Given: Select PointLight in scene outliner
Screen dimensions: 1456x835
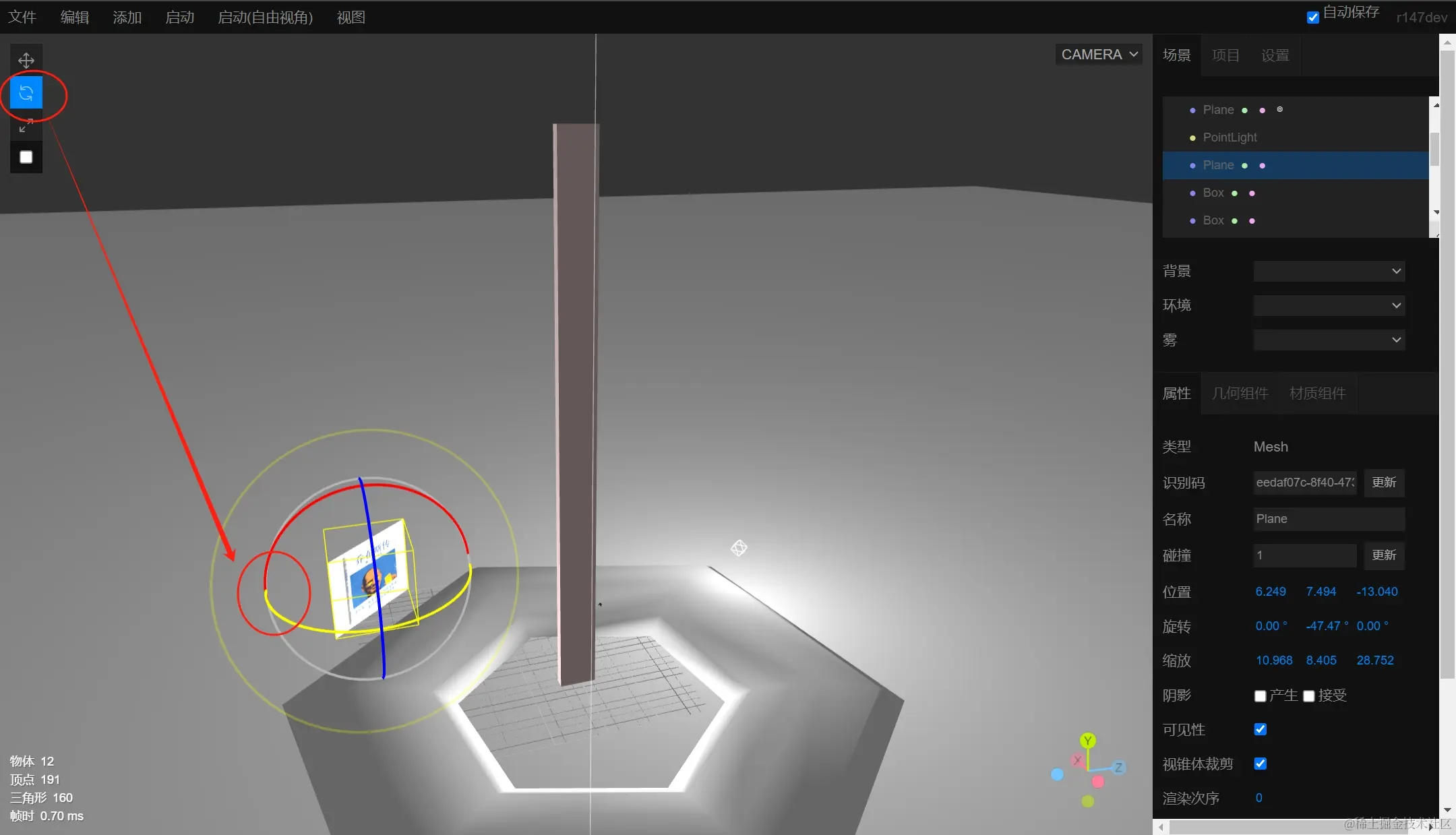Looking at the screenshot, I should [1230, 137].
